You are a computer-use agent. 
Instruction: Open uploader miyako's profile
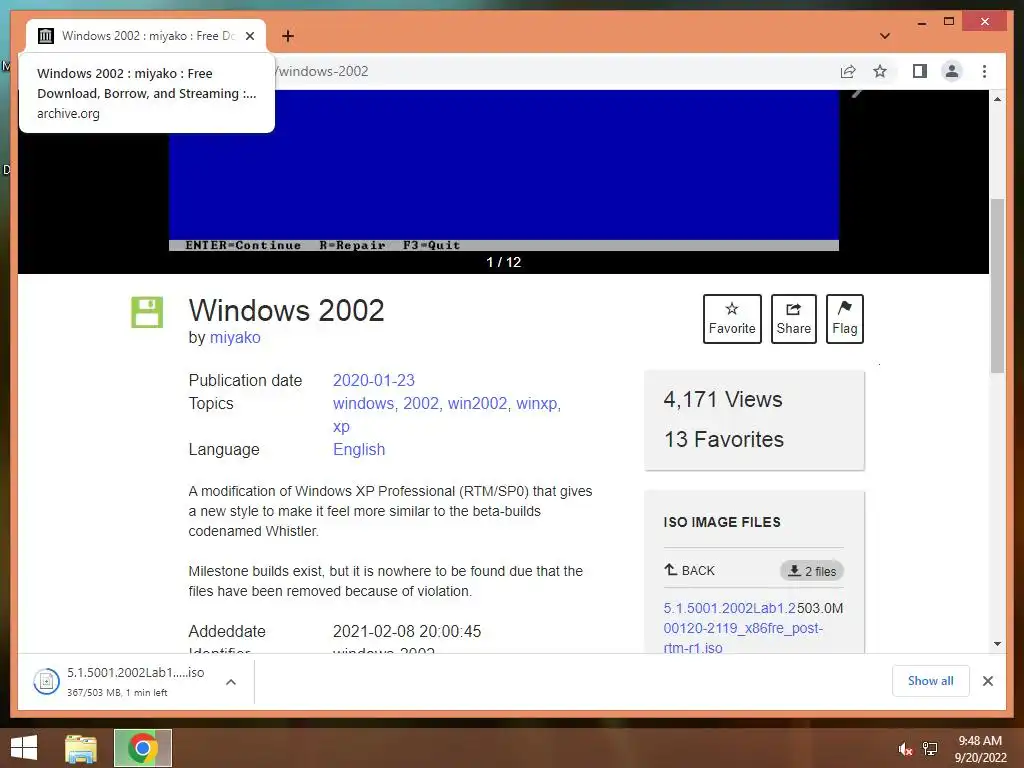(235, 338)
